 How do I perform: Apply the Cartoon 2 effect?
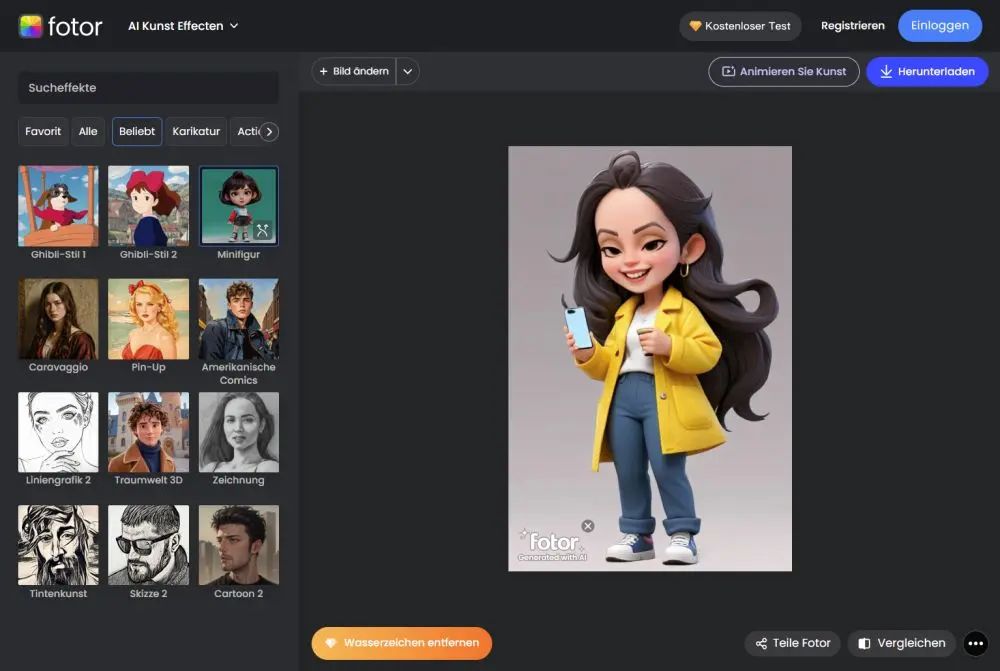pos(239,545)
